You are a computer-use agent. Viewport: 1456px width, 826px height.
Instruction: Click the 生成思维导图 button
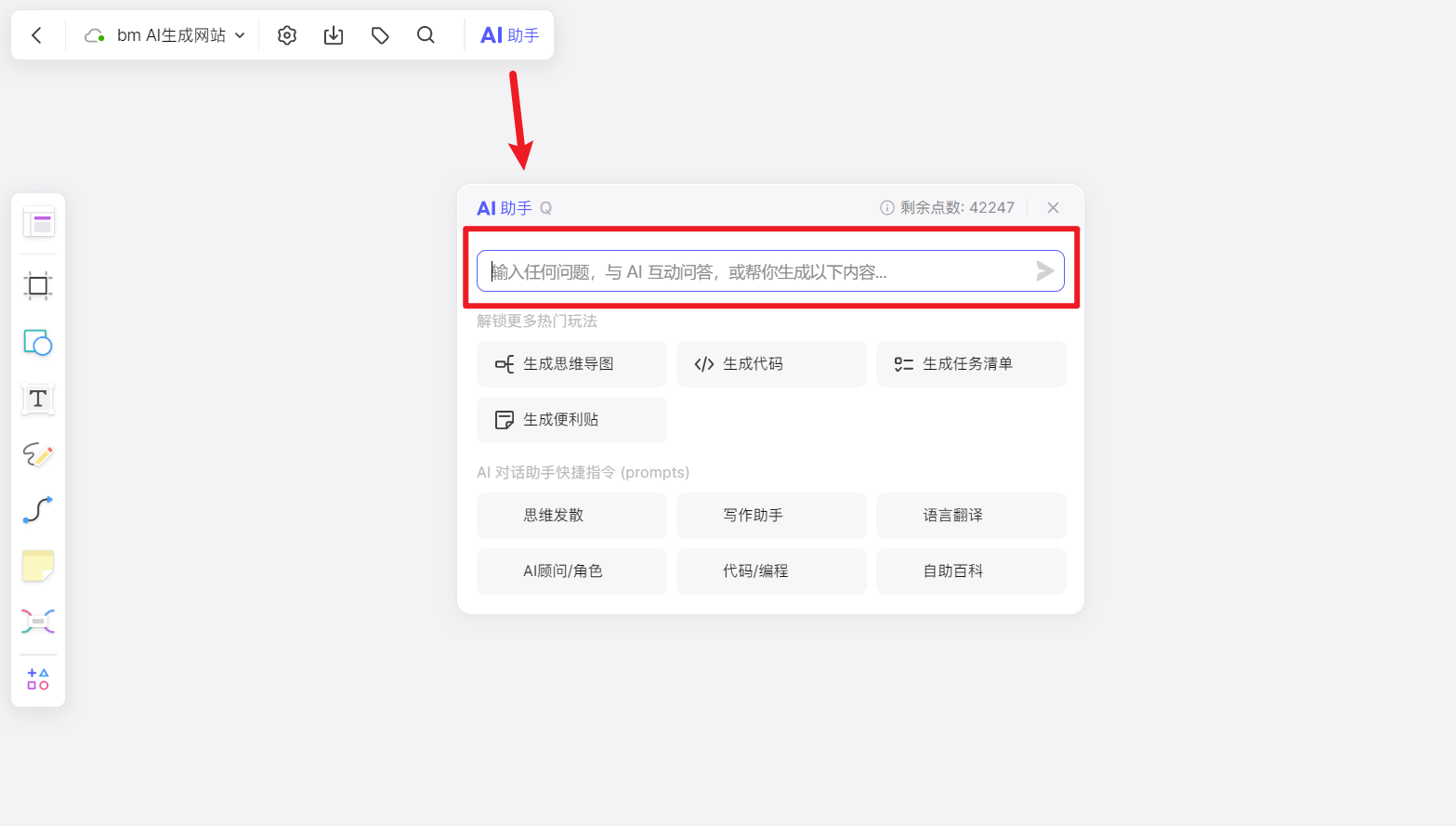coord(571,364)
